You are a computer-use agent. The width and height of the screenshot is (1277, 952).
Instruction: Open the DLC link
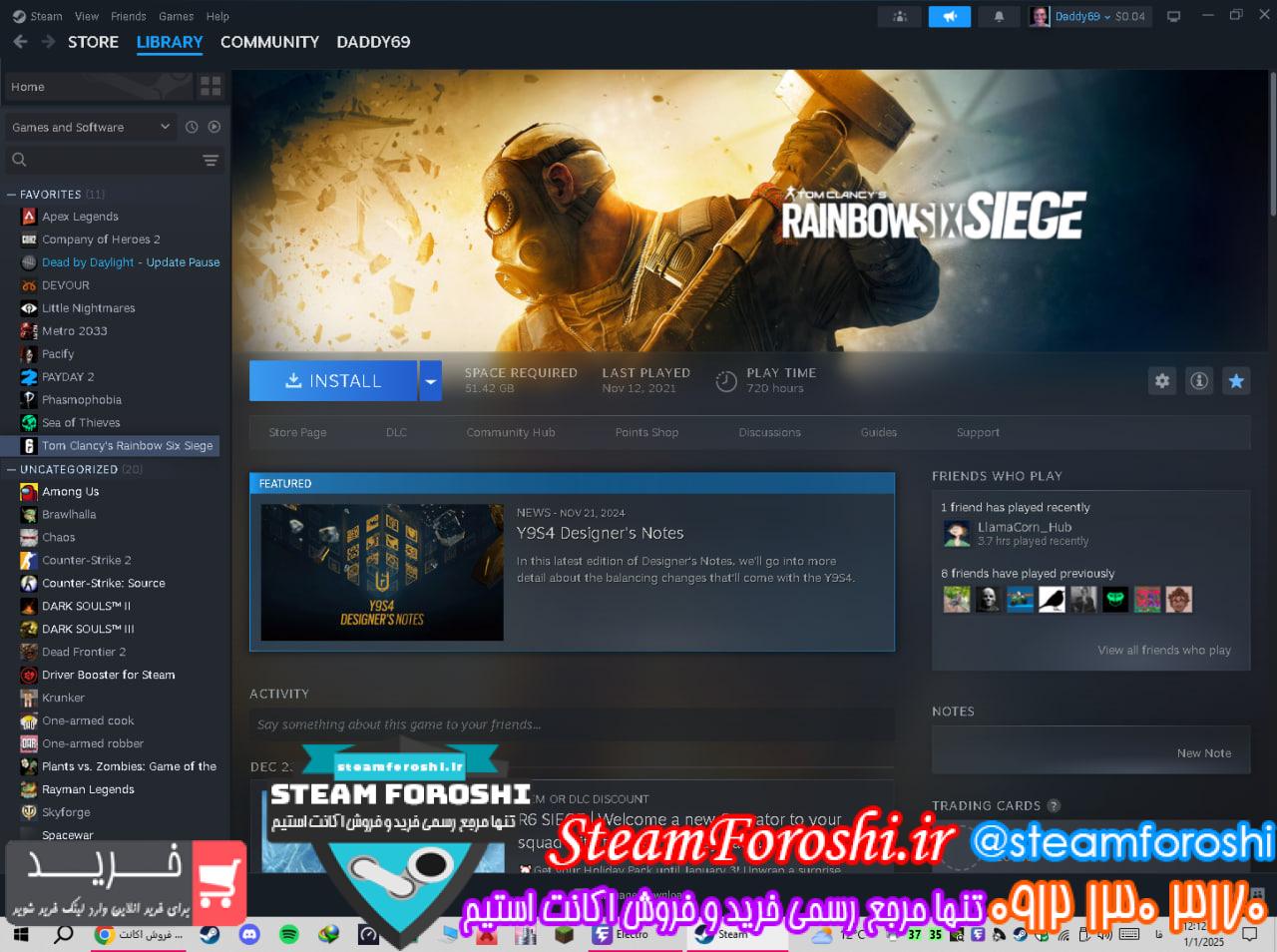click(x=396, y=432)
